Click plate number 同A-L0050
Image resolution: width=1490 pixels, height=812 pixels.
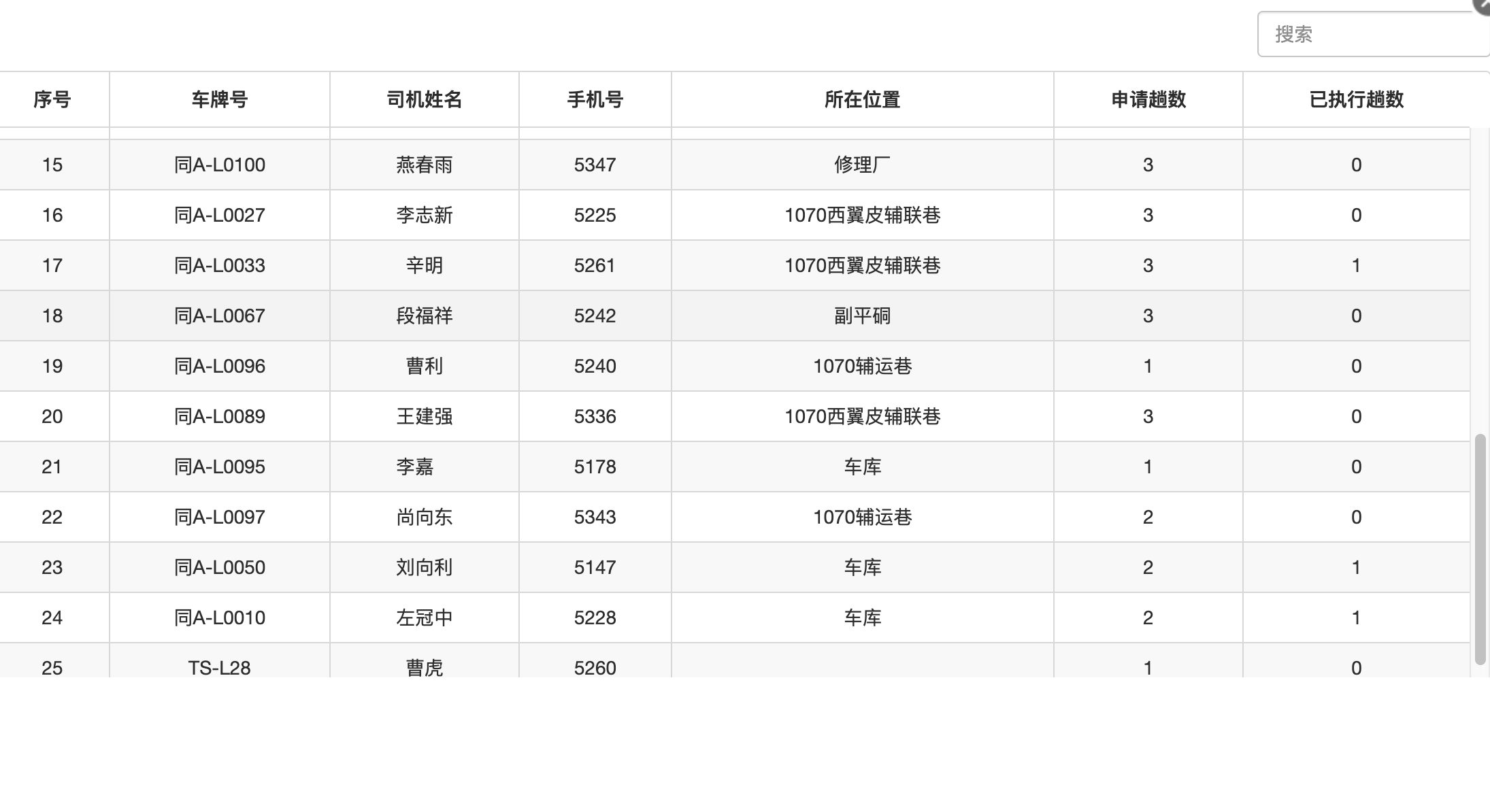click(219, 568)
